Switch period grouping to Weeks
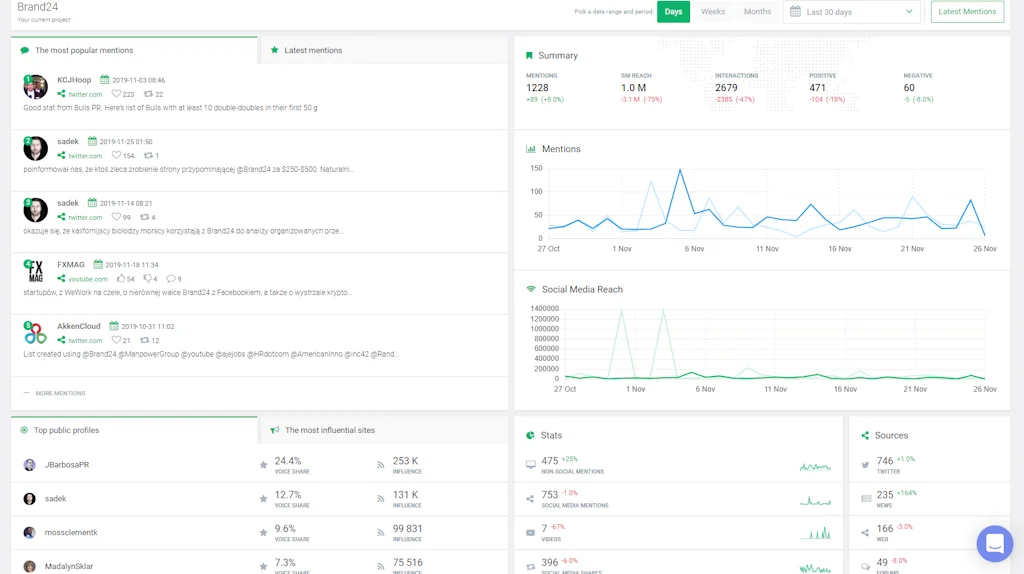Viewport: 1024px width, 574px height. tap(713, 12)
